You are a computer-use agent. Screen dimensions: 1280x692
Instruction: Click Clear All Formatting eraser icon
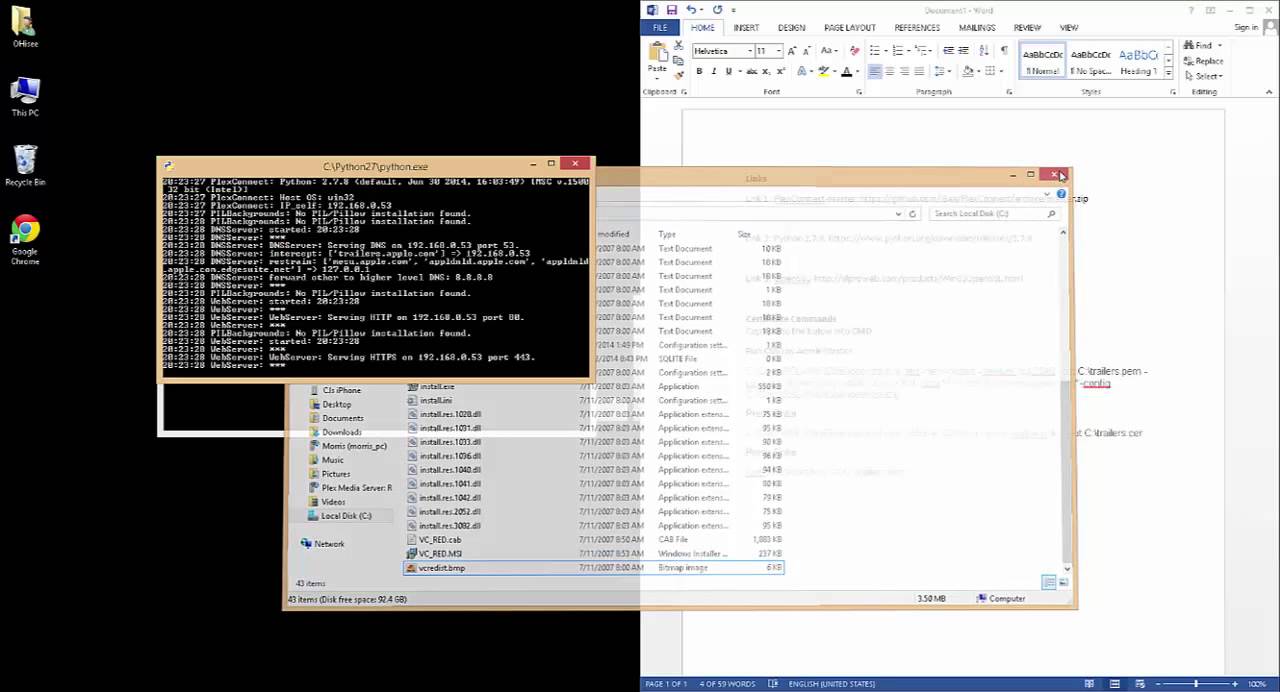point(854,51)
